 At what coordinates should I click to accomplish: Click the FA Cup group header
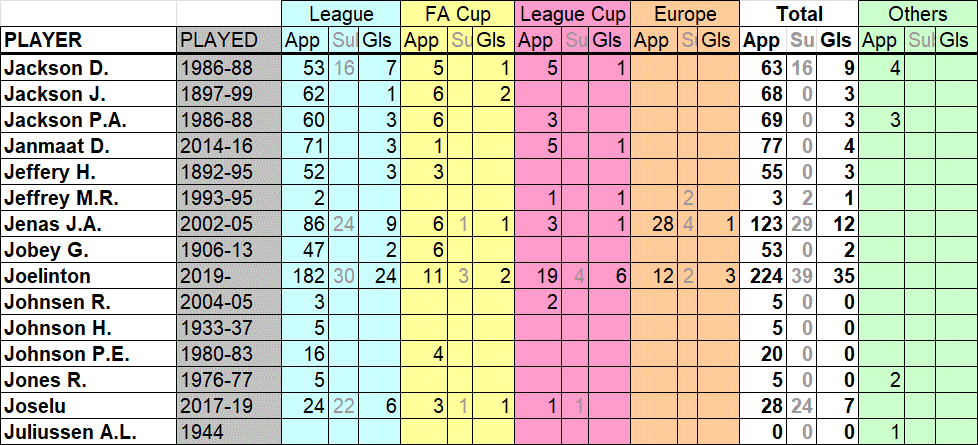pos(458,14)
